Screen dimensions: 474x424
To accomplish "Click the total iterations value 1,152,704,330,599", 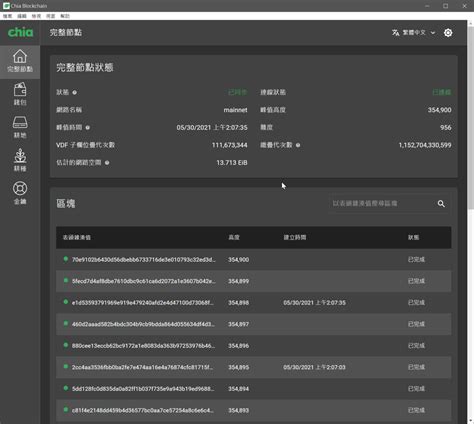I will click(425, 145).
